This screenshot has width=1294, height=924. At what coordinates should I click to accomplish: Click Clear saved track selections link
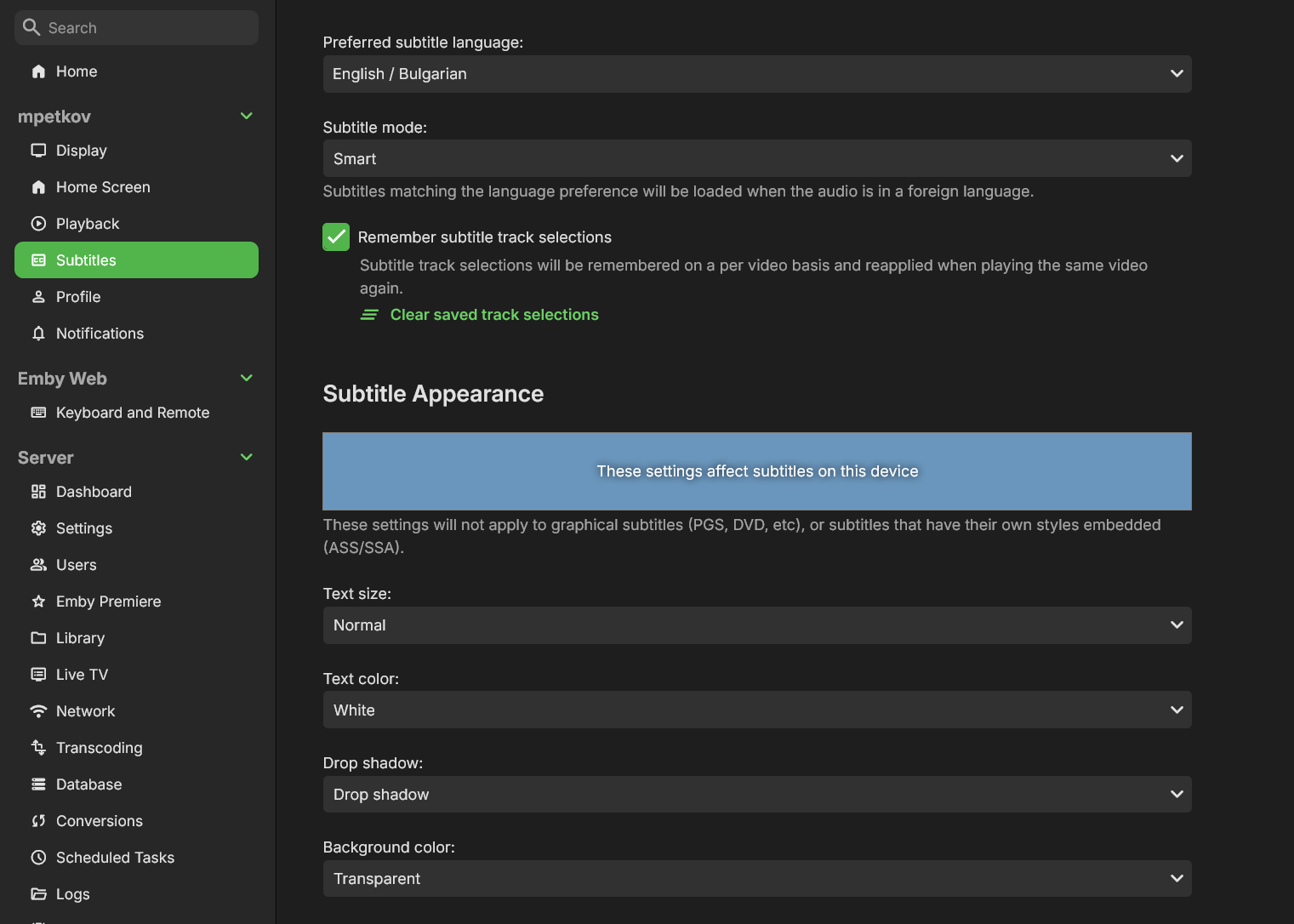point(493,315)
